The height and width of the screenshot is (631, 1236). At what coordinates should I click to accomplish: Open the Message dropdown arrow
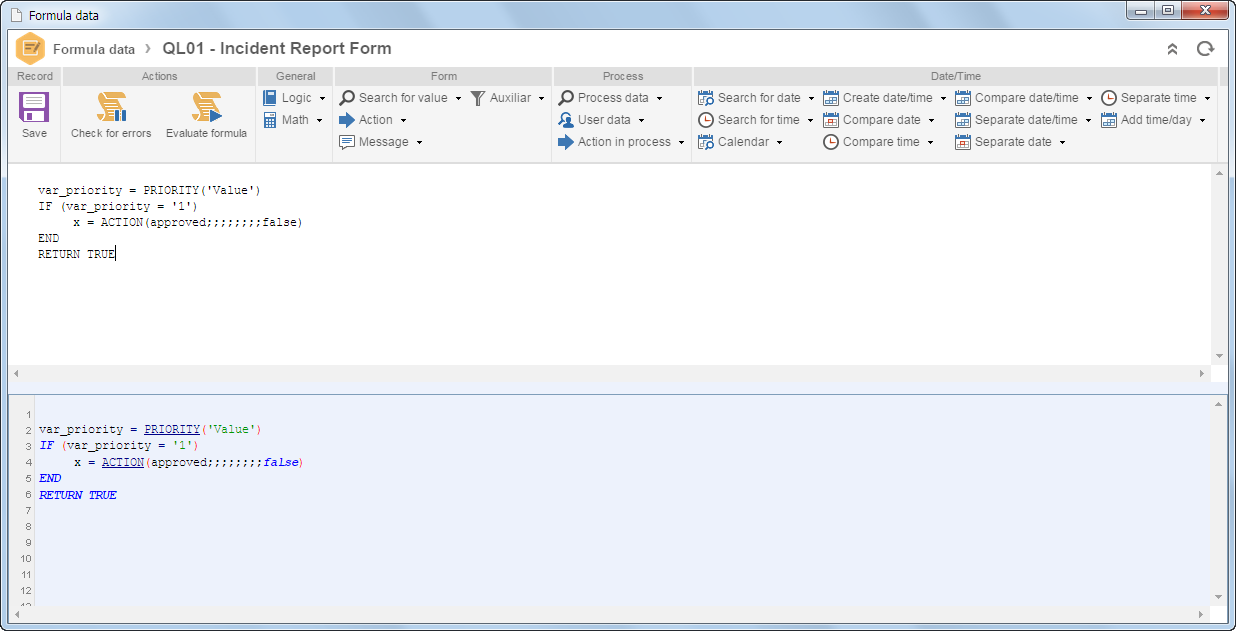pyautogui.click(x=419, y=143)
